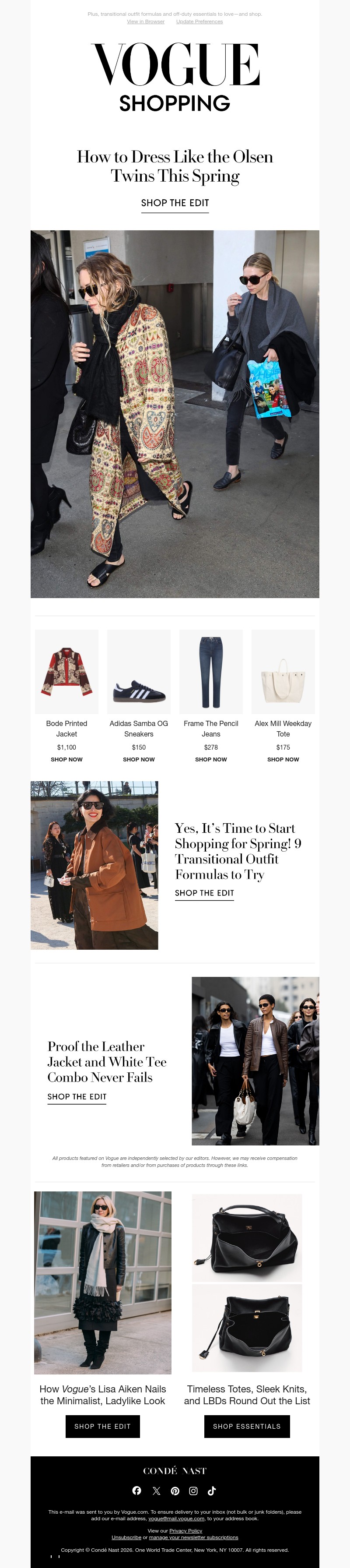
Task: Open the View in Browser link
Action: click(146, 21)
